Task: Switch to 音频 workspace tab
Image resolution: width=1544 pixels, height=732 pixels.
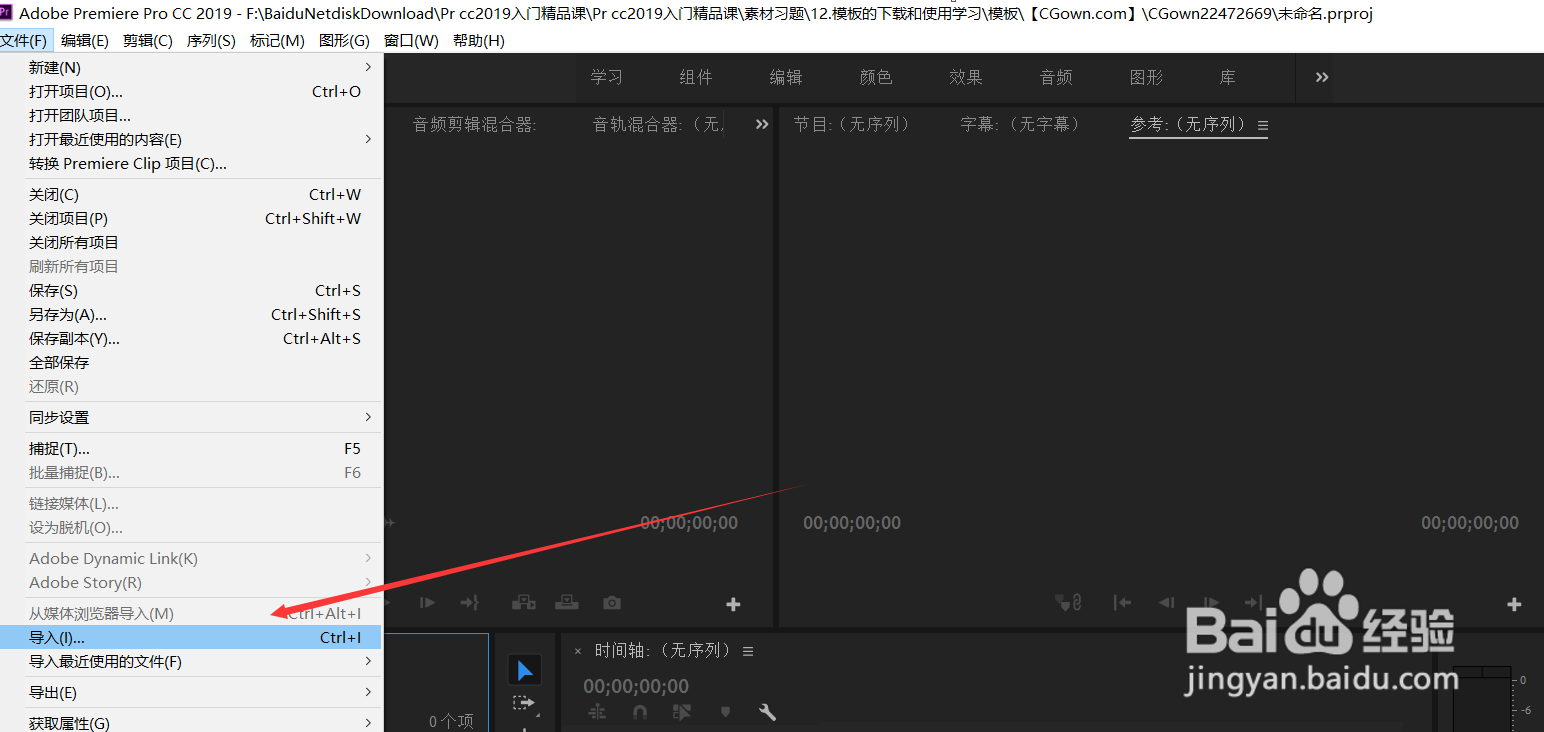Action: coord(1056,77)
